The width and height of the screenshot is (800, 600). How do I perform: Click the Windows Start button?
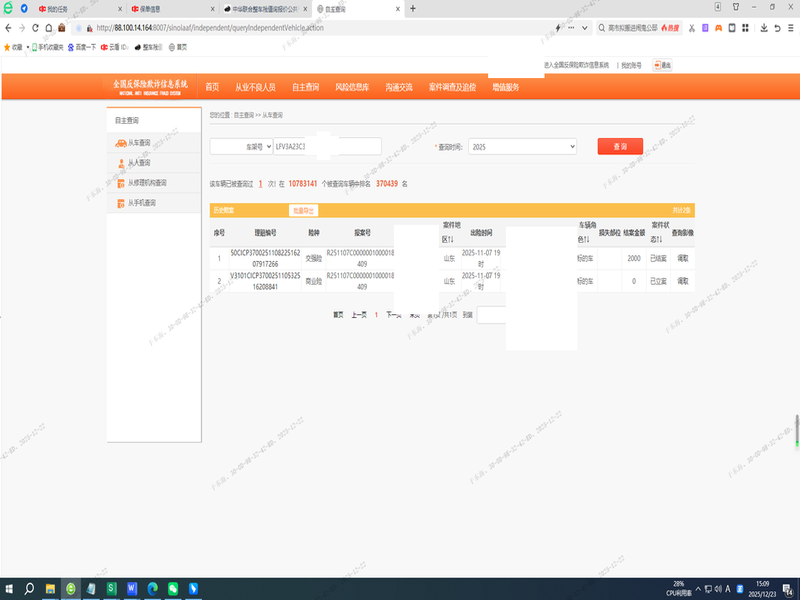9,588
